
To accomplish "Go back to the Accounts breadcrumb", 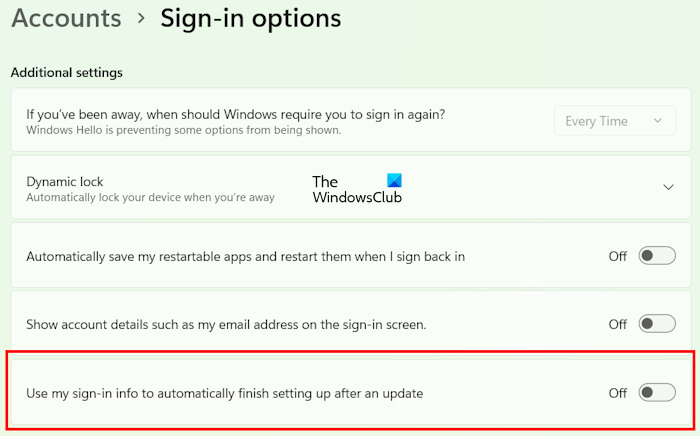I will click(x=66, y=18).
